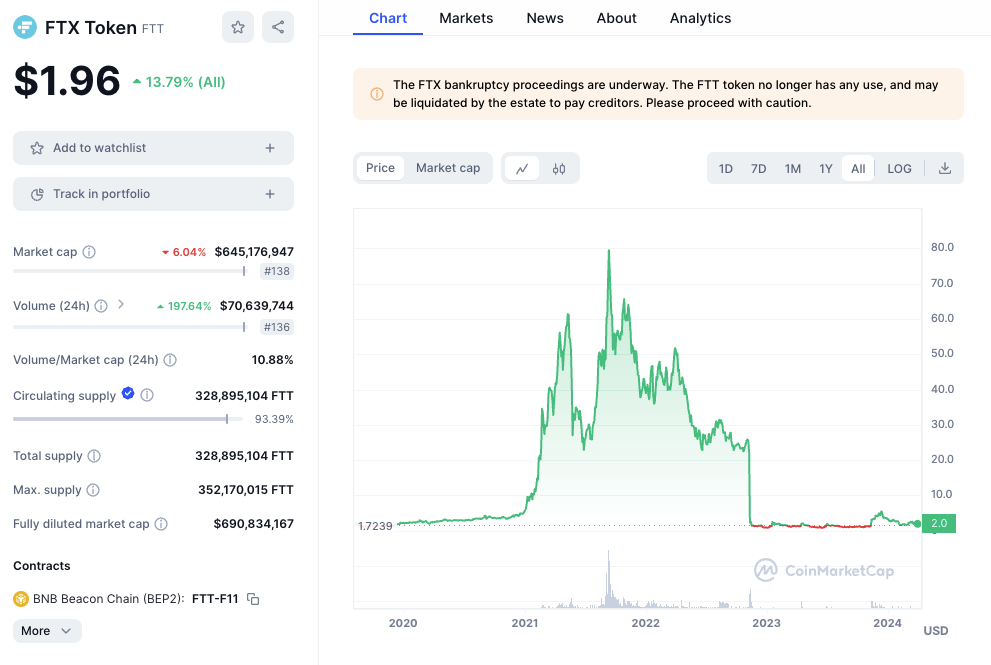The image size is (991, 665).
Task: Click the $70,639,744 volume value
Action: [x=257, y=306]
